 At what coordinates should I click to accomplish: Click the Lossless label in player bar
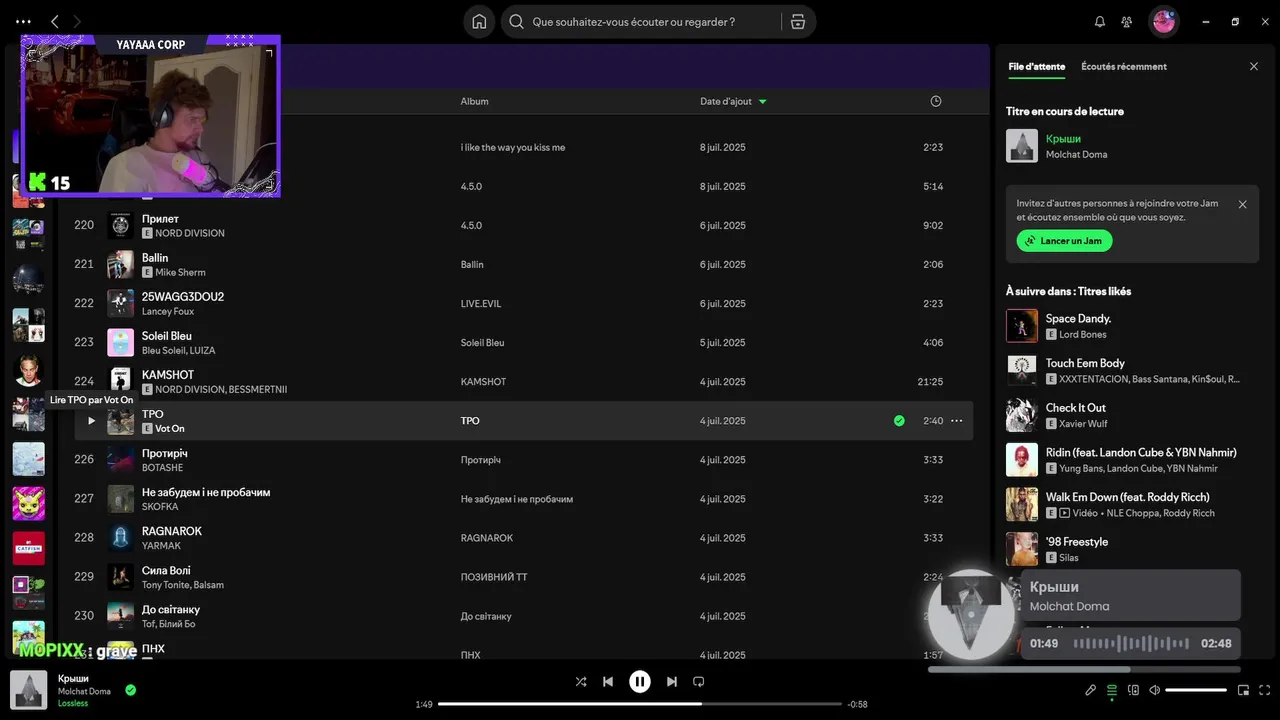click(73, 703)
